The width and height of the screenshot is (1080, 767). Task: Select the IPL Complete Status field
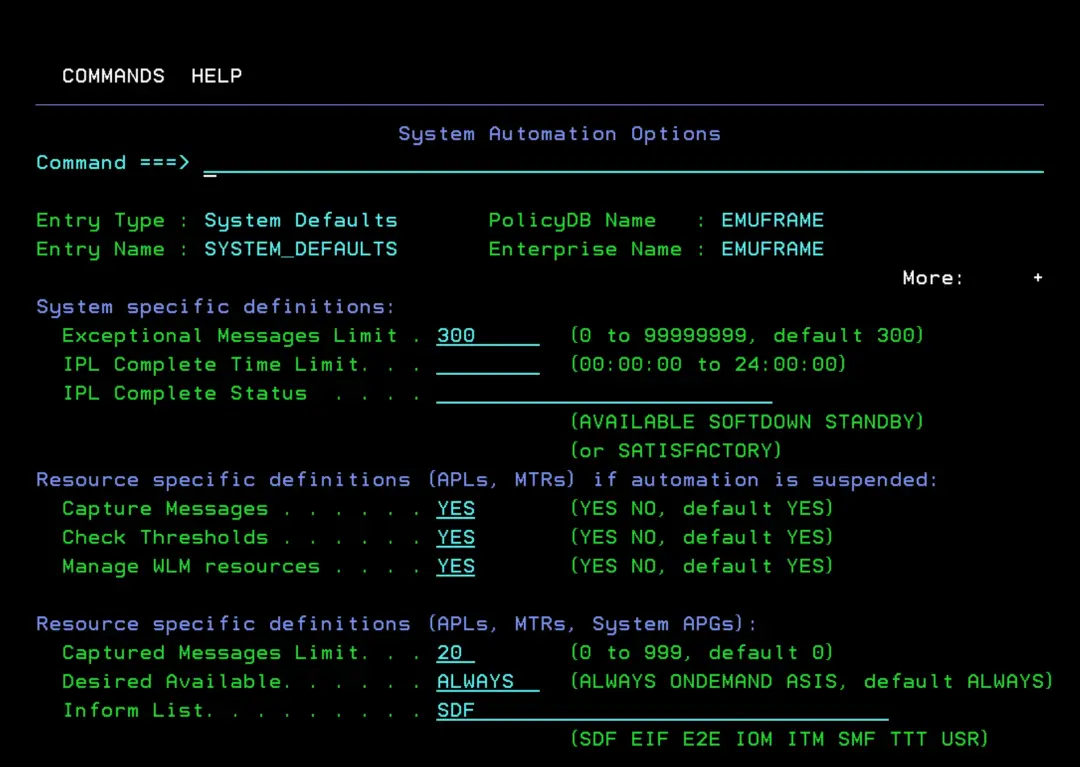[604, 393]
